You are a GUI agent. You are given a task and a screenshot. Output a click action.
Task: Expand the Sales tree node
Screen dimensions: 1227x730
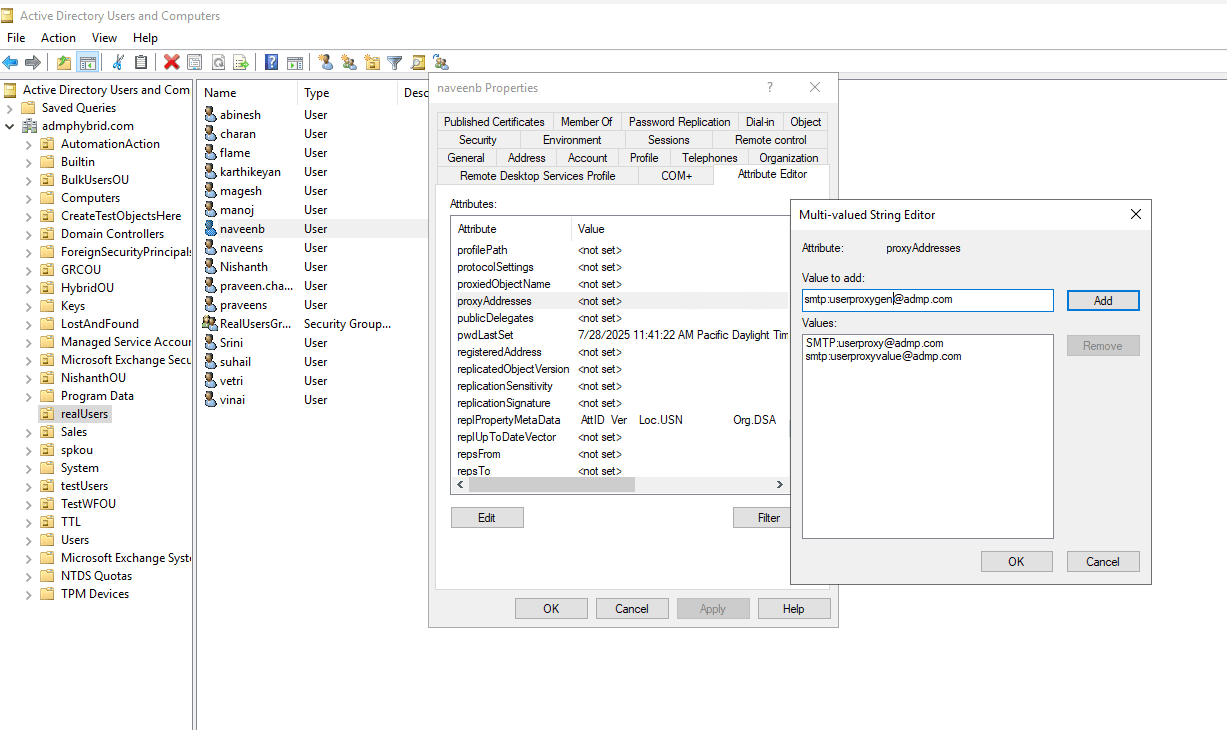coord(28,432)
